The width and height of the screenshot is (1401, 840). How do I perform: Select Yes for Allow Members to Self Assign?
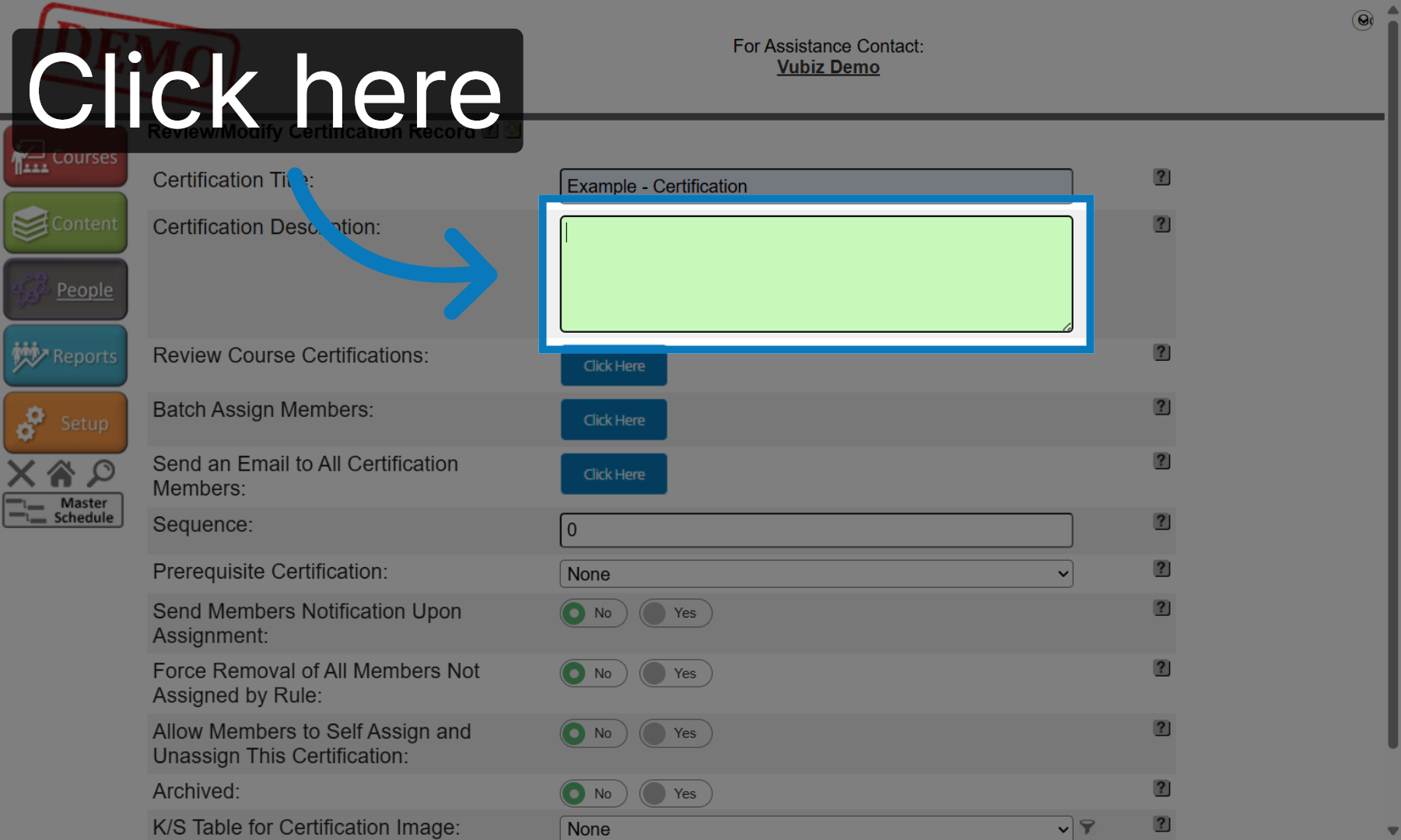[x=675, y=733]
